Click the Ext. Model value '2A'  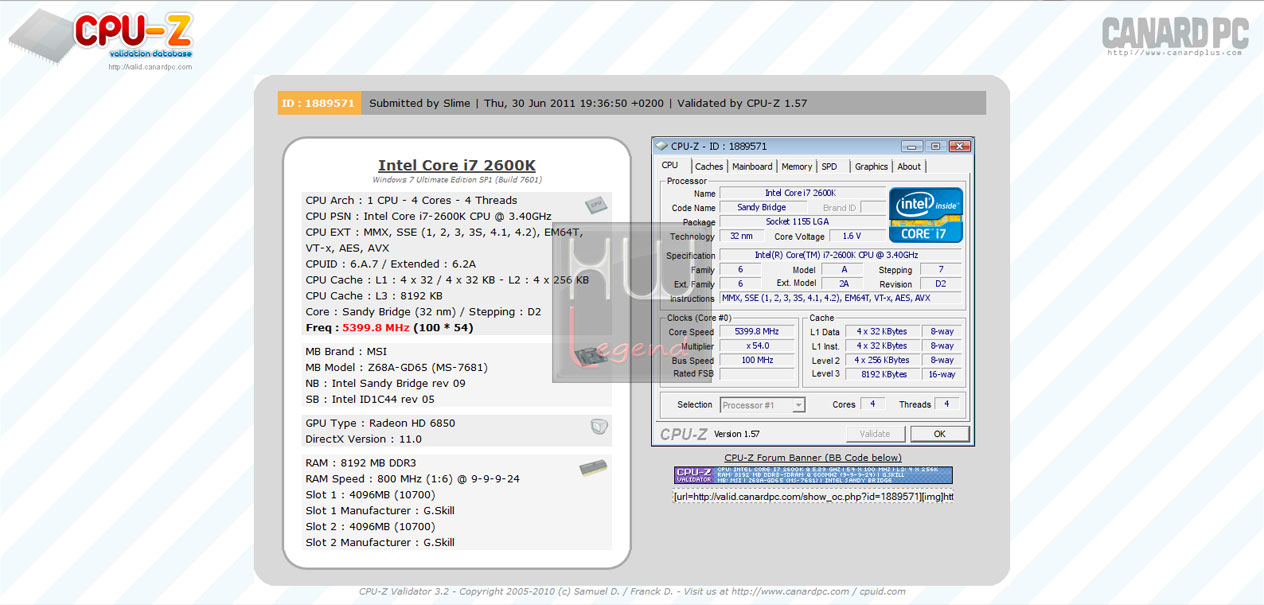[844, 284]
